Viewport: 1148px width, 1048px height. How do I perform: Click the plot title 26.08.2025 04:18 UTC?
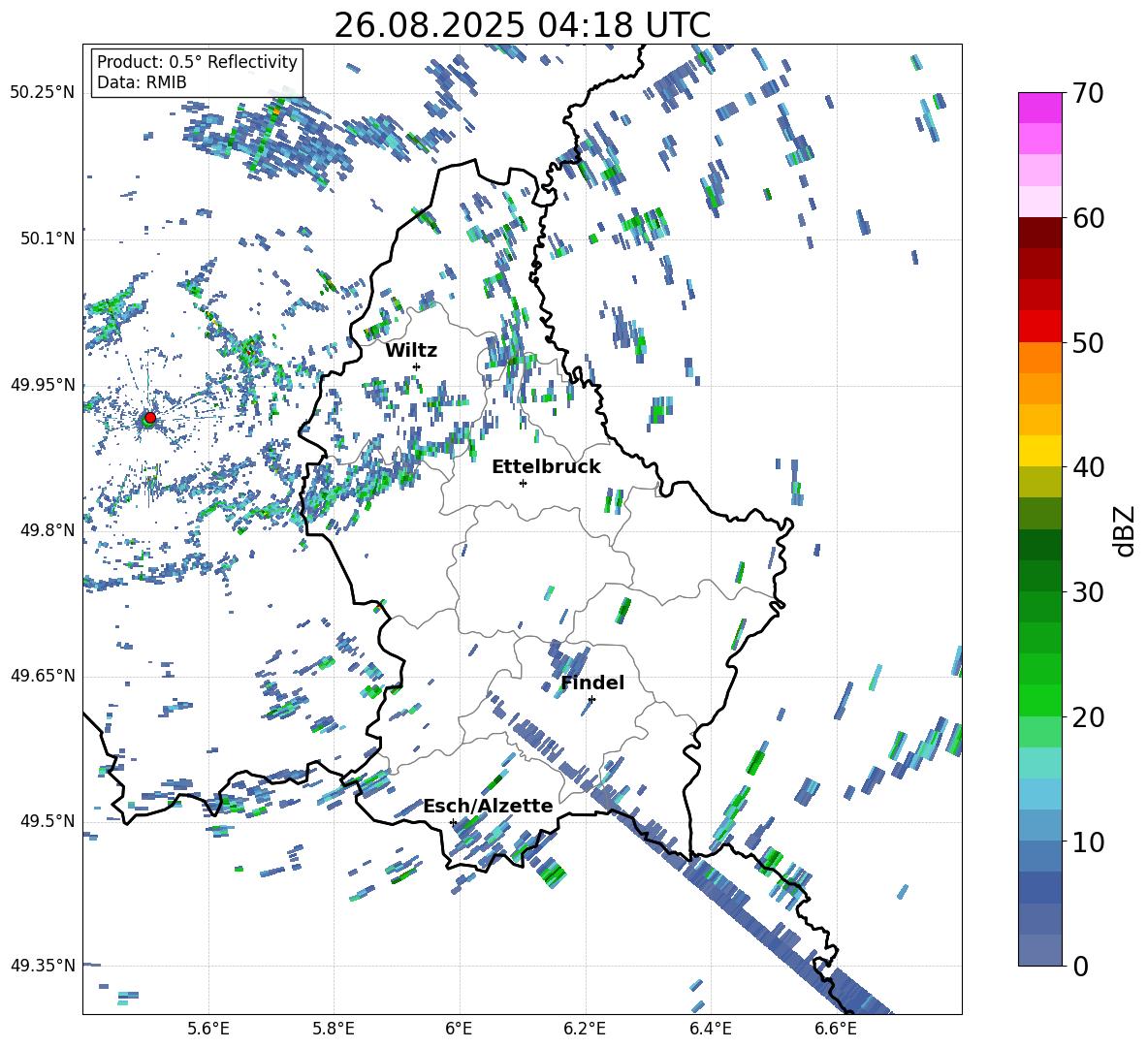[522, 25]
